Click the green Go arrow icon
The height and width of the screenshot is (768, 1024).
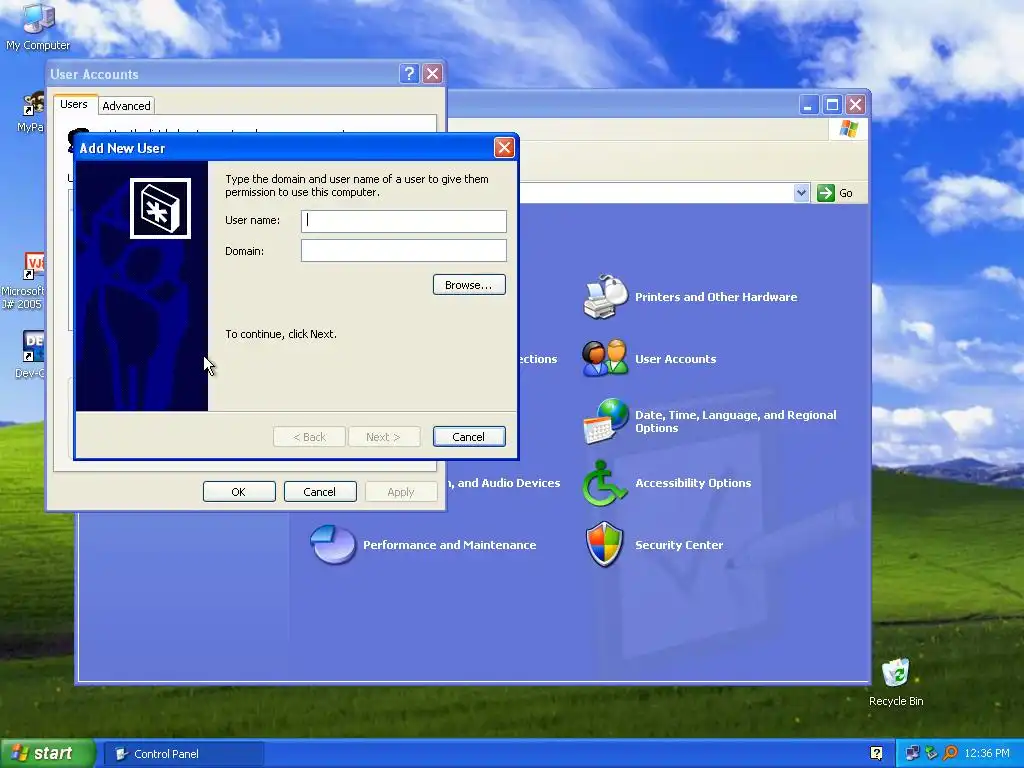click(x=825, y=193)
